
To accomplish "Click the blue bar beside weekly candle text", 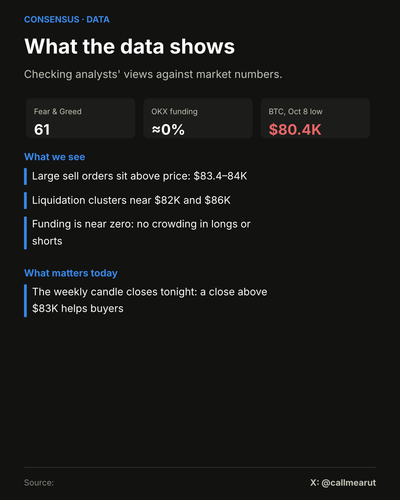I will [25, 300].
